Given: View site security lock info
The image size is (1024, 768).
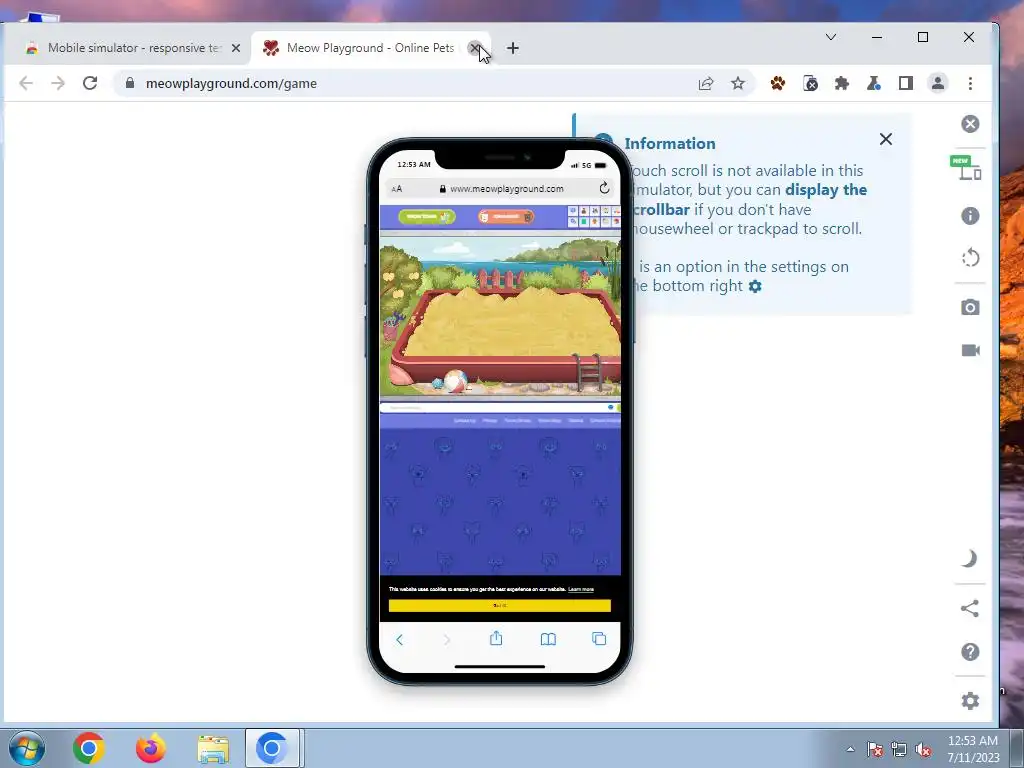Looking at the screenshot, I should coord(130,83).
